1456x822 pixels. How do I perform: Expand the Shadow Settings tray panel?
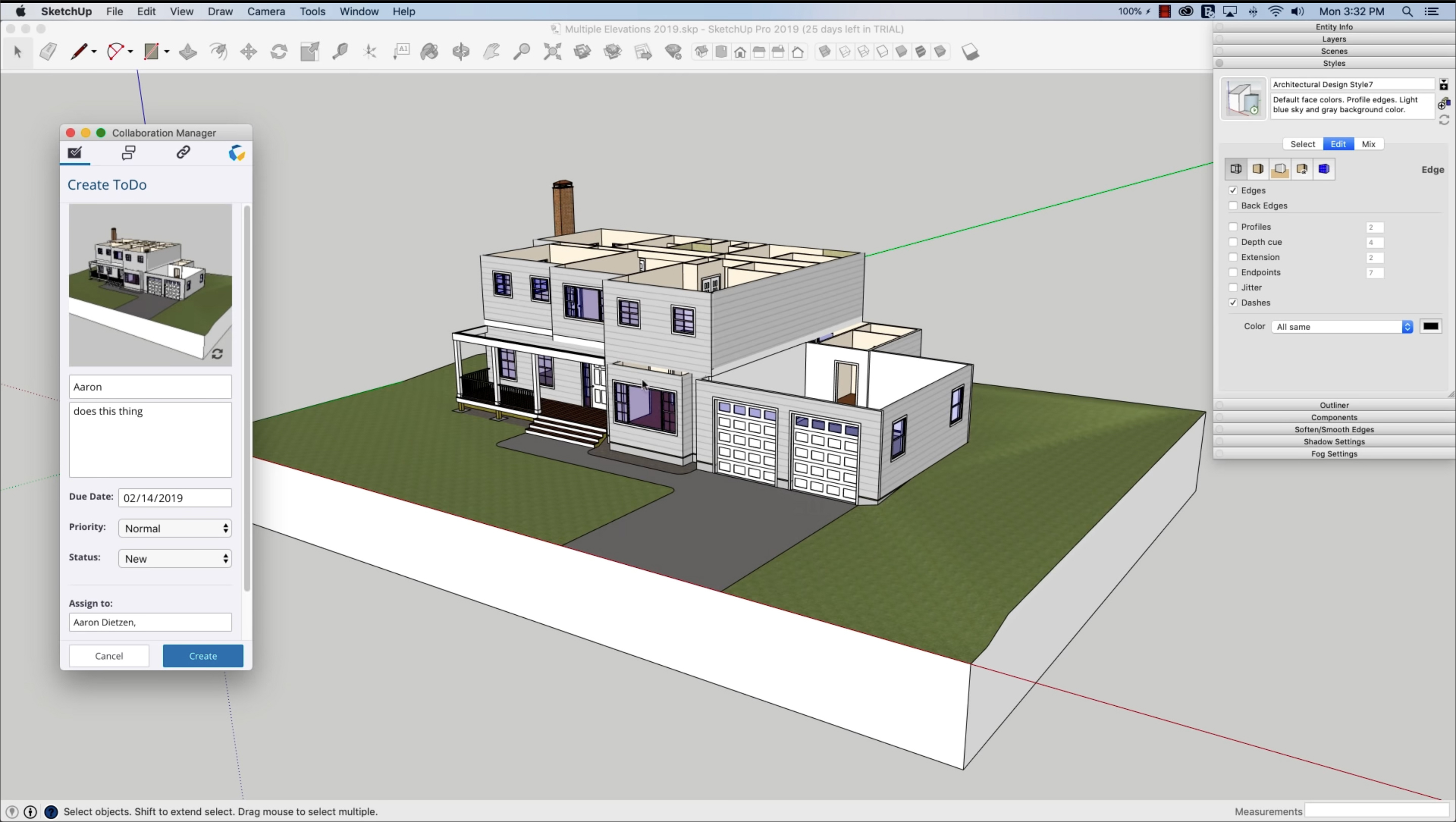1334,441
